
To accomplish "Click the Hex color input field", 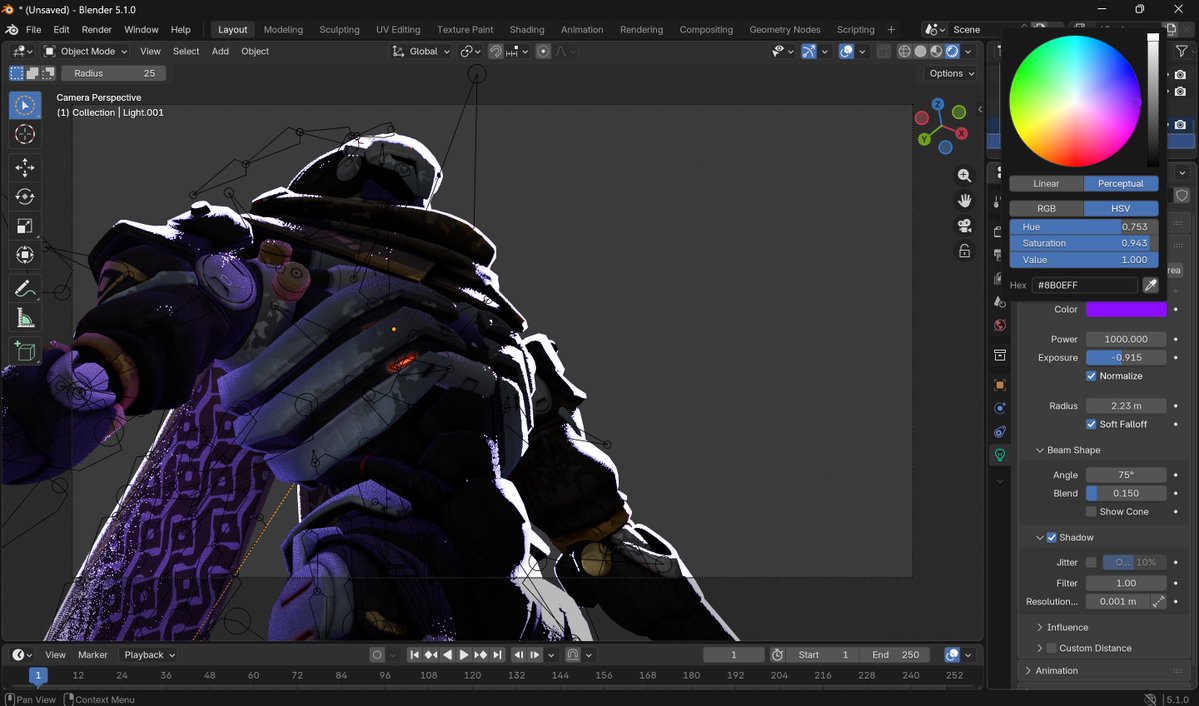I will 1084,285.
